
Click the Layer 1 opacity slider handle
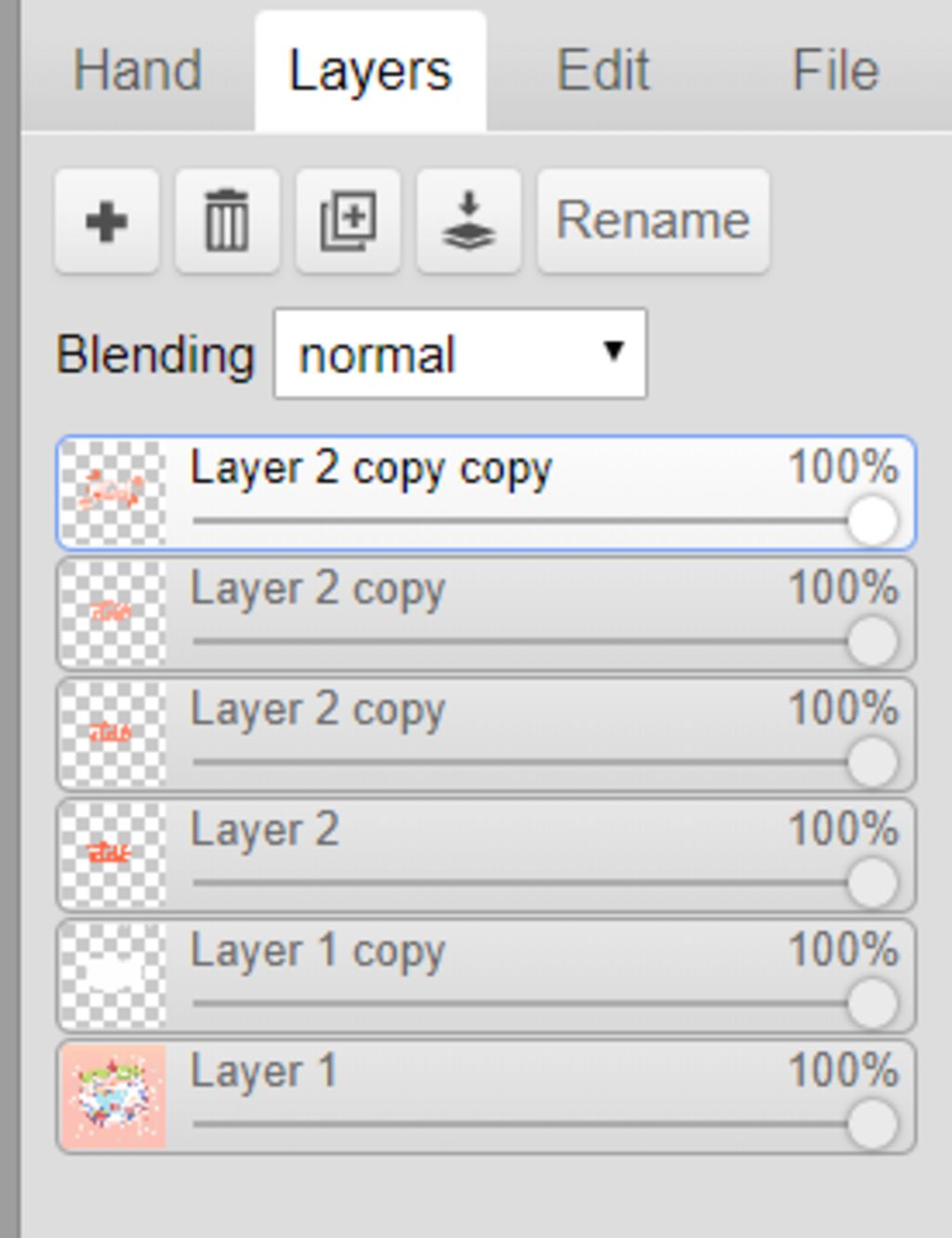(x=872, y=1125)
